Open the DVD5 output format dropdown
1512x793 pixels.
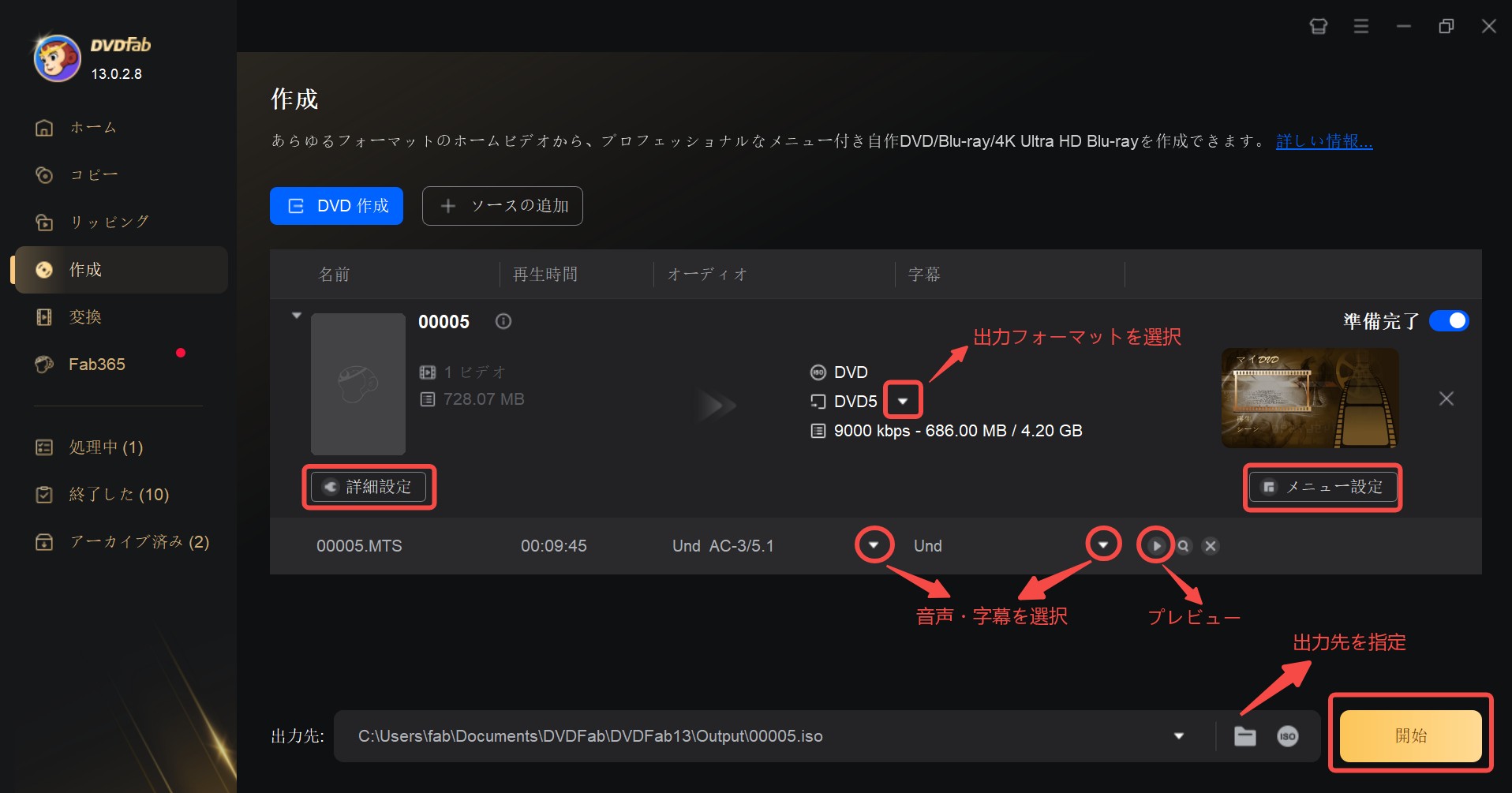pos(903,401)
